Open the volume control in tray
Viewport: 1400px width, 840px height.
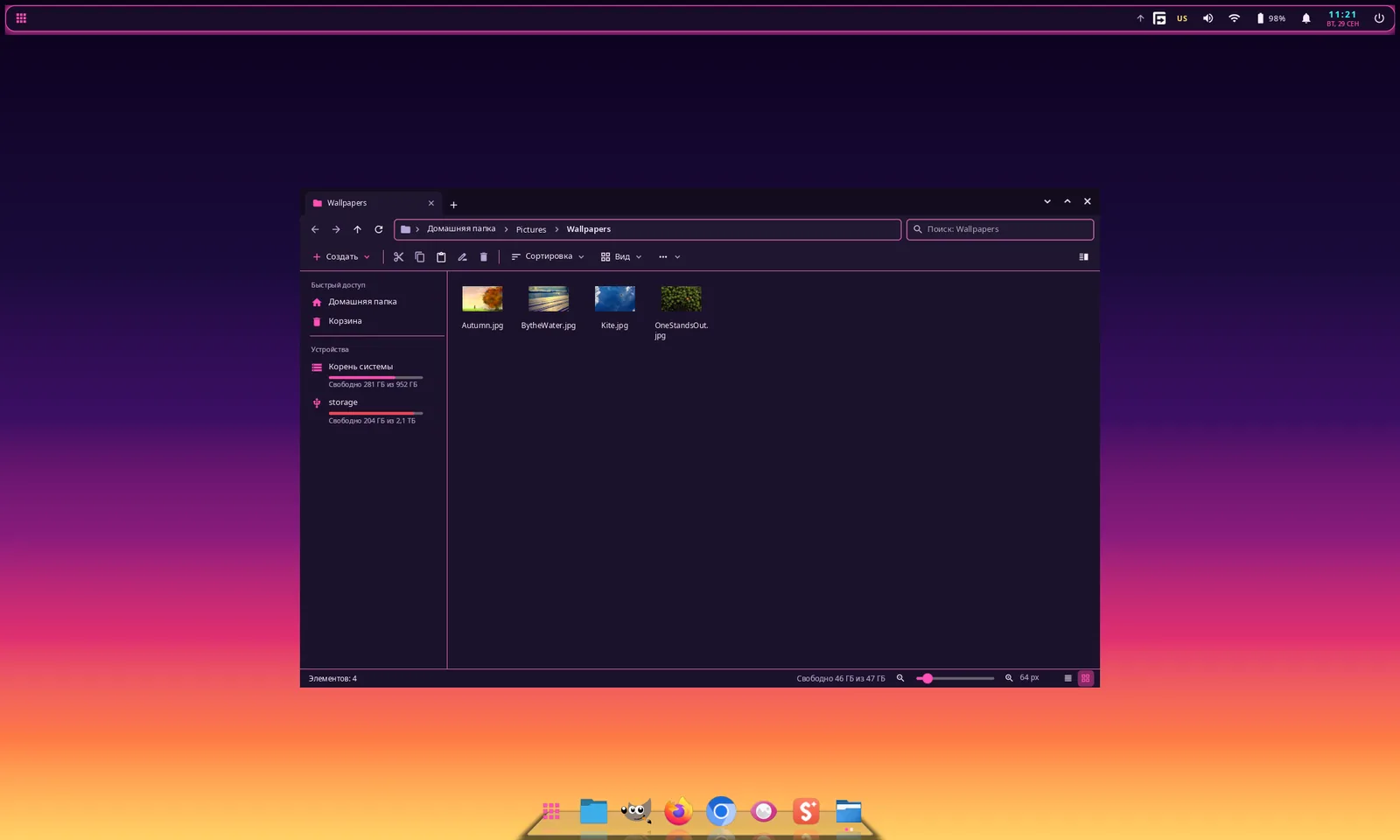point(1207,18)
